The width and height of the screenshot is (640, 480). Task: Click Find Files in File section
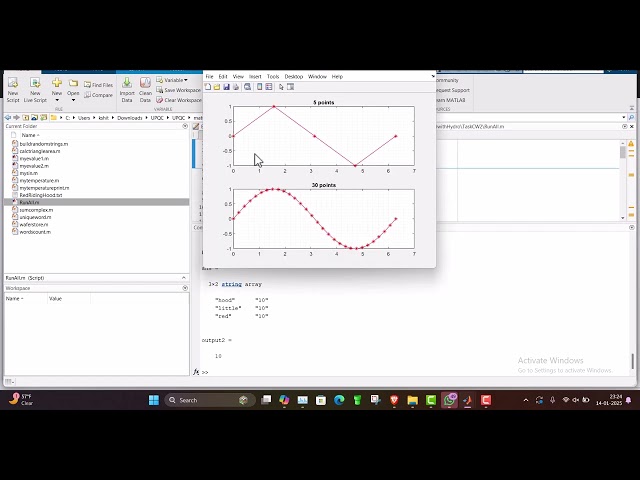(x=98, y=85)
